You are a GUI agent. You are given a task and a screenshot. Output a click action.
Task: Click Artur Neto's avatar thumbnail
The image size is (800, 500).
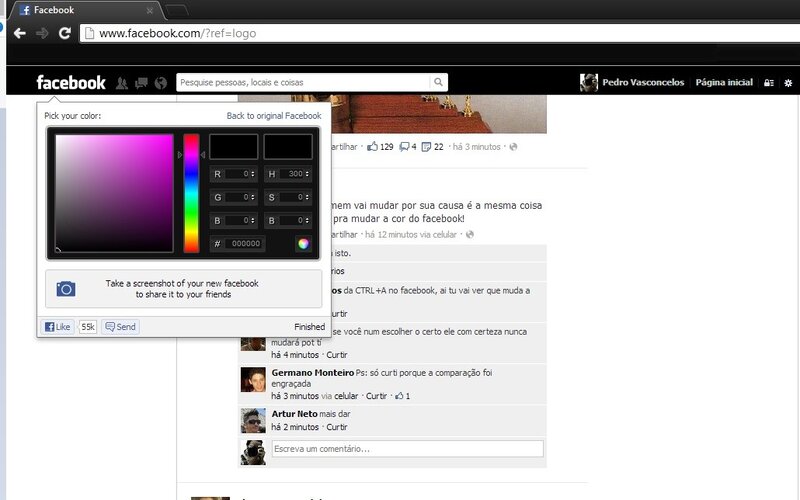tap(253, 420)
